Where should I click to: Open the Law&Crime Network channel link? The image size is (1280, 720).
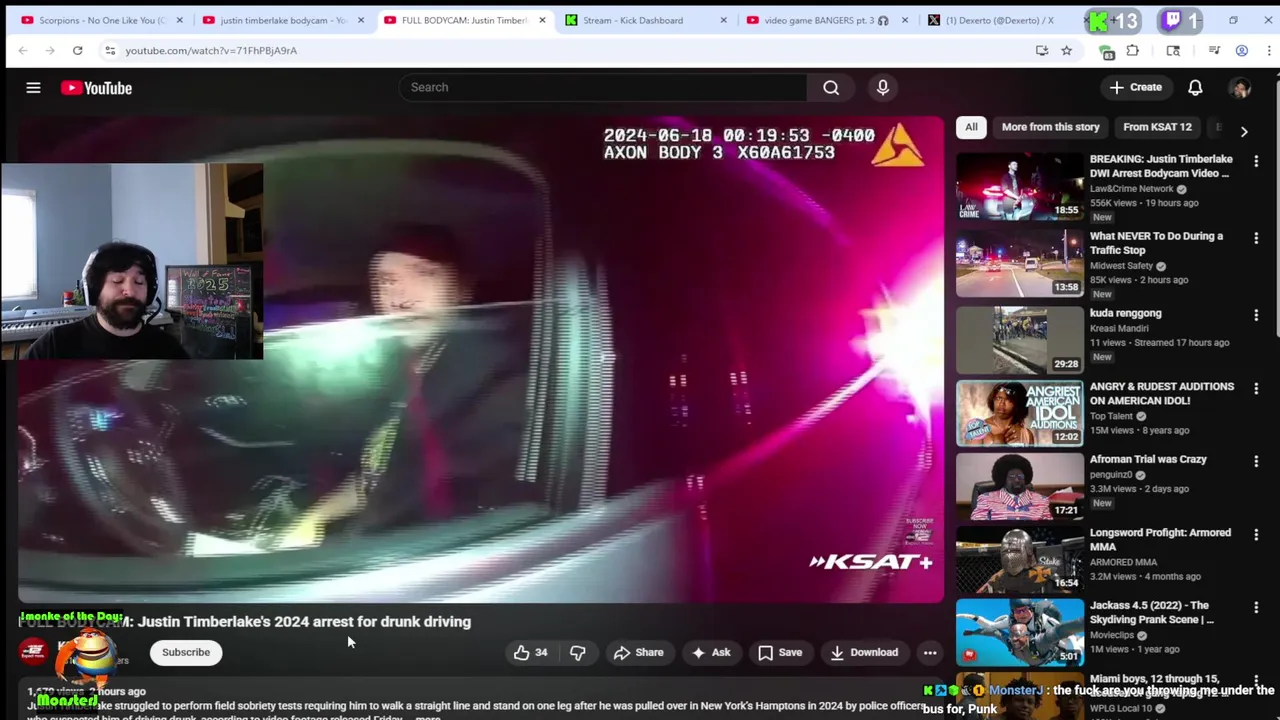(1131, 189)
